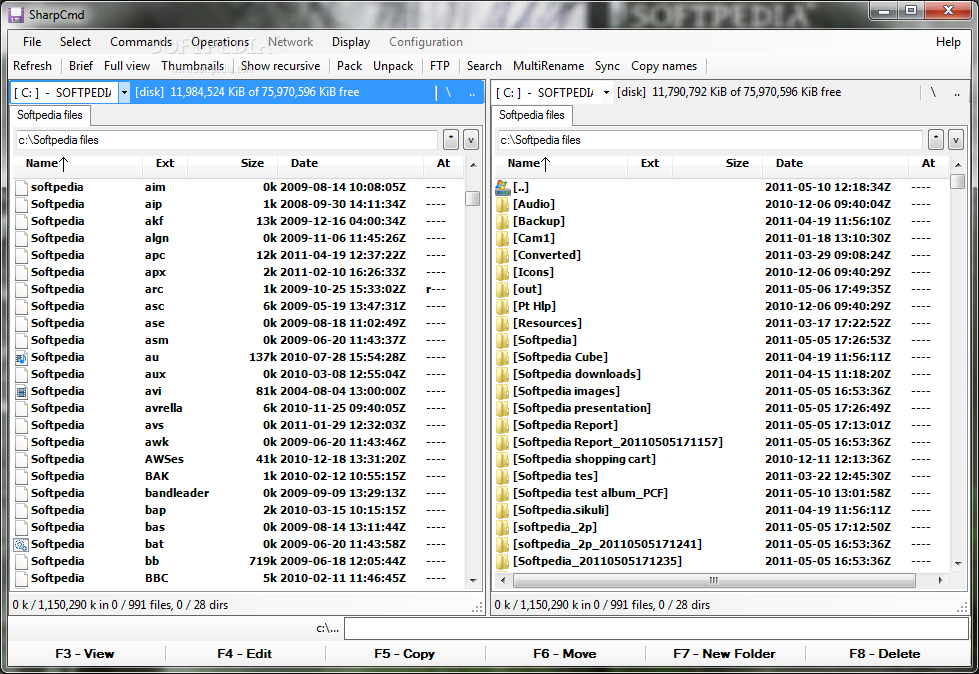Image resolution: width=979 pixels, height=674 pixels.
Task: Click Copy names in toolbar
Action: 664,66
